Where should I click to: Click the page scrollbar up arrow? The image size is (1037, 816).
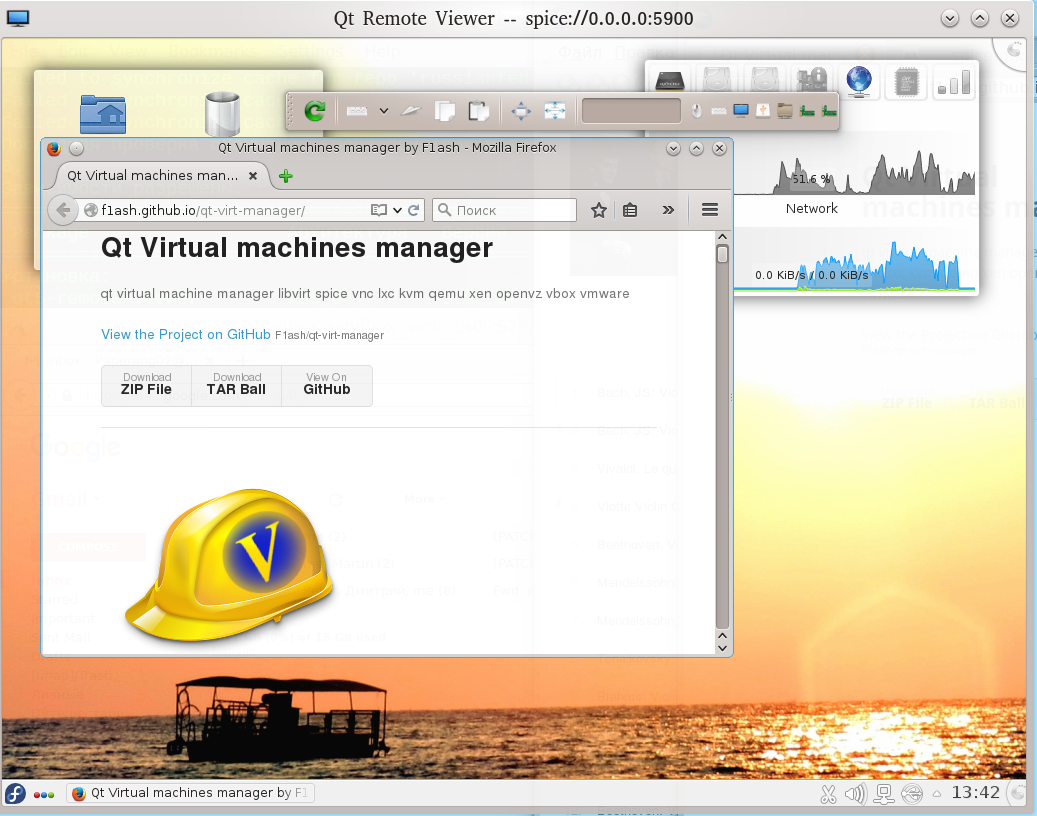pos(722,237)
